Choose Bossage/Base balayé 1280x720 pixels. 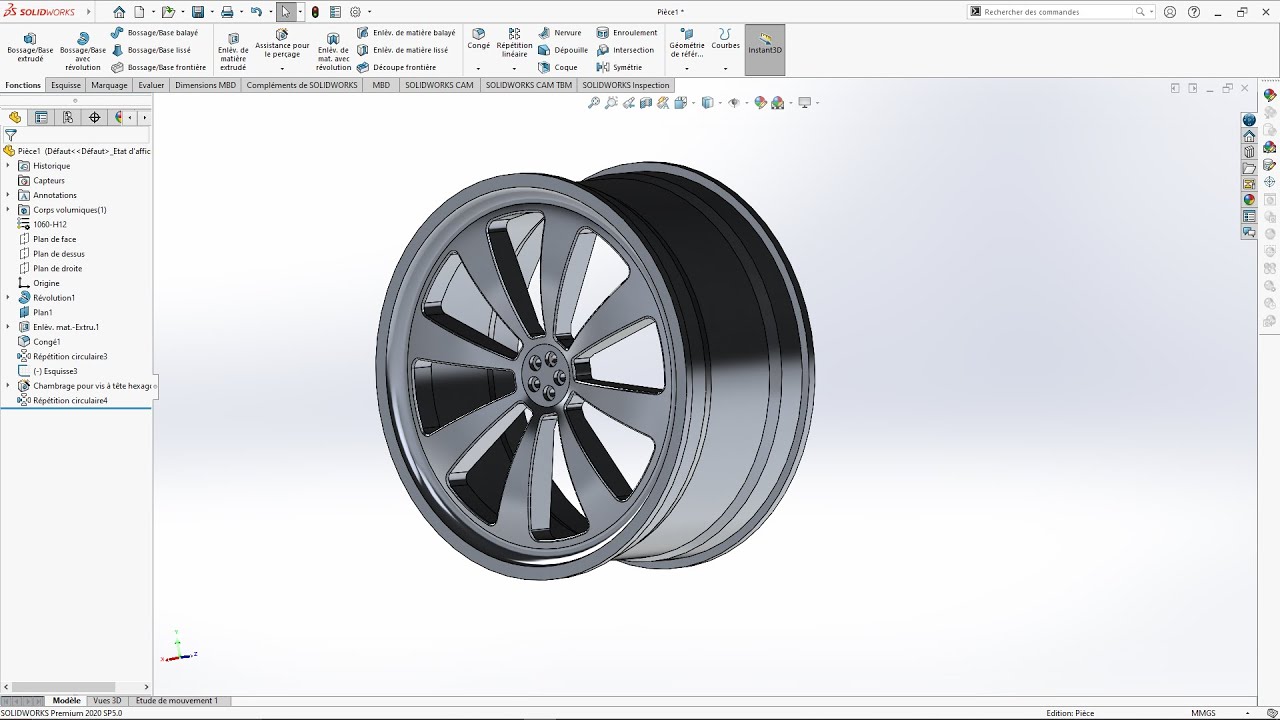[x=154, y=33]
